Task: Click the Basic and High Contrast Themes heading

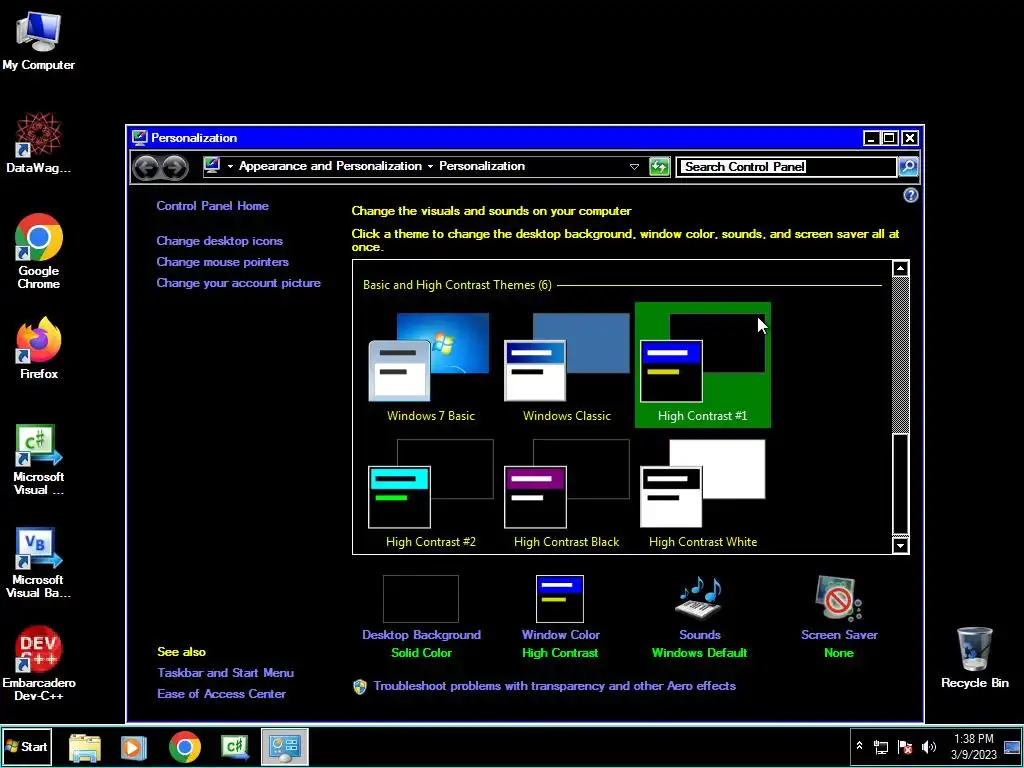Action: [x=457, y=285]
